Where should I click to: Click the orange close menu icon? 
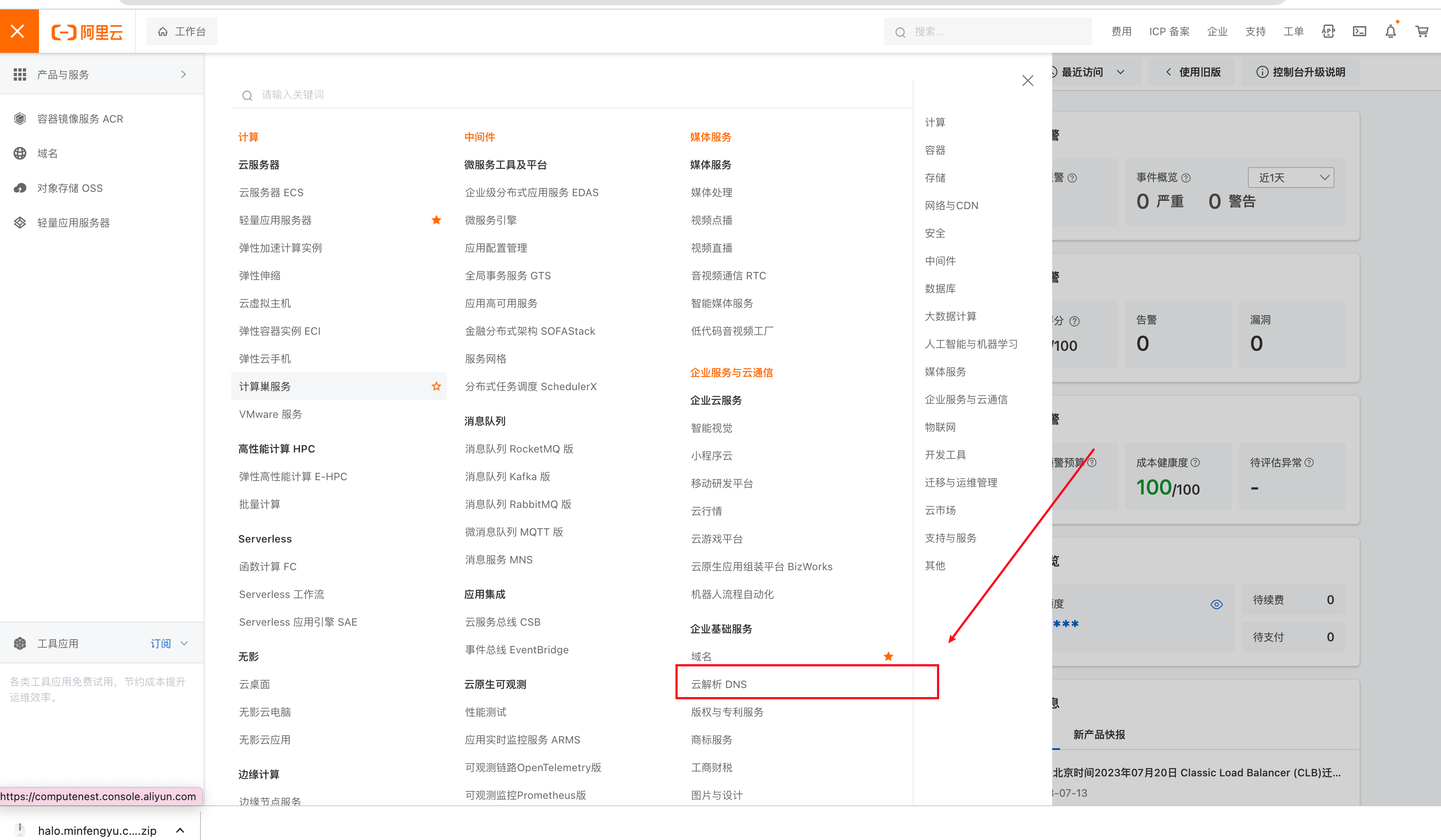(18, 32)
